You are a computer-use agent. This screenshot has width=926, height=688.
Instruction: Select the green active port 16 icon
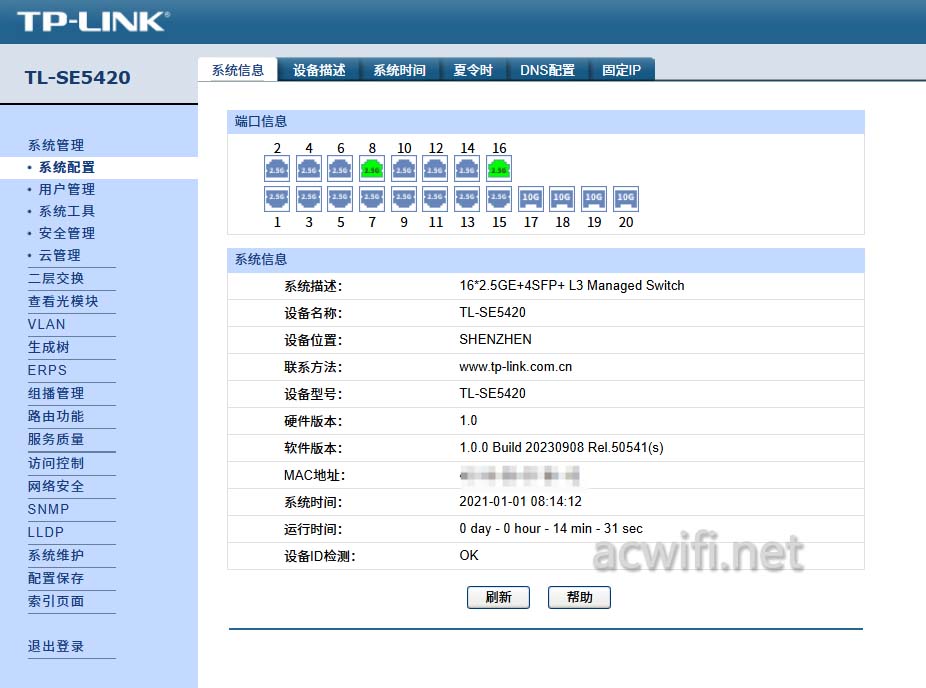499,169
